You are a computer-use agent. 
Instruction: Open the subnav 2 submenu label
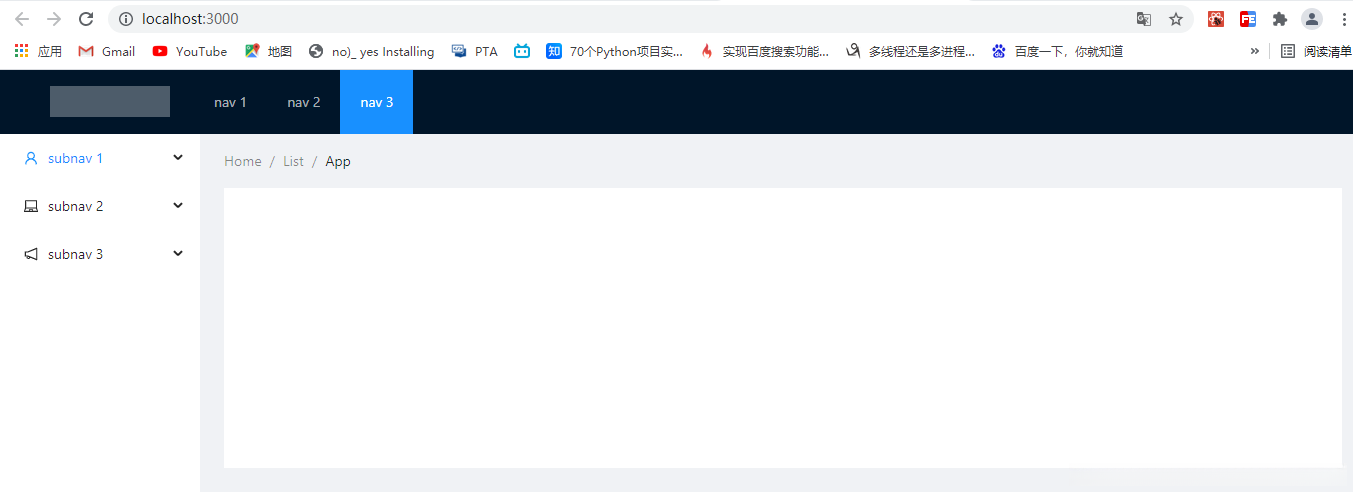pos(75,206)
